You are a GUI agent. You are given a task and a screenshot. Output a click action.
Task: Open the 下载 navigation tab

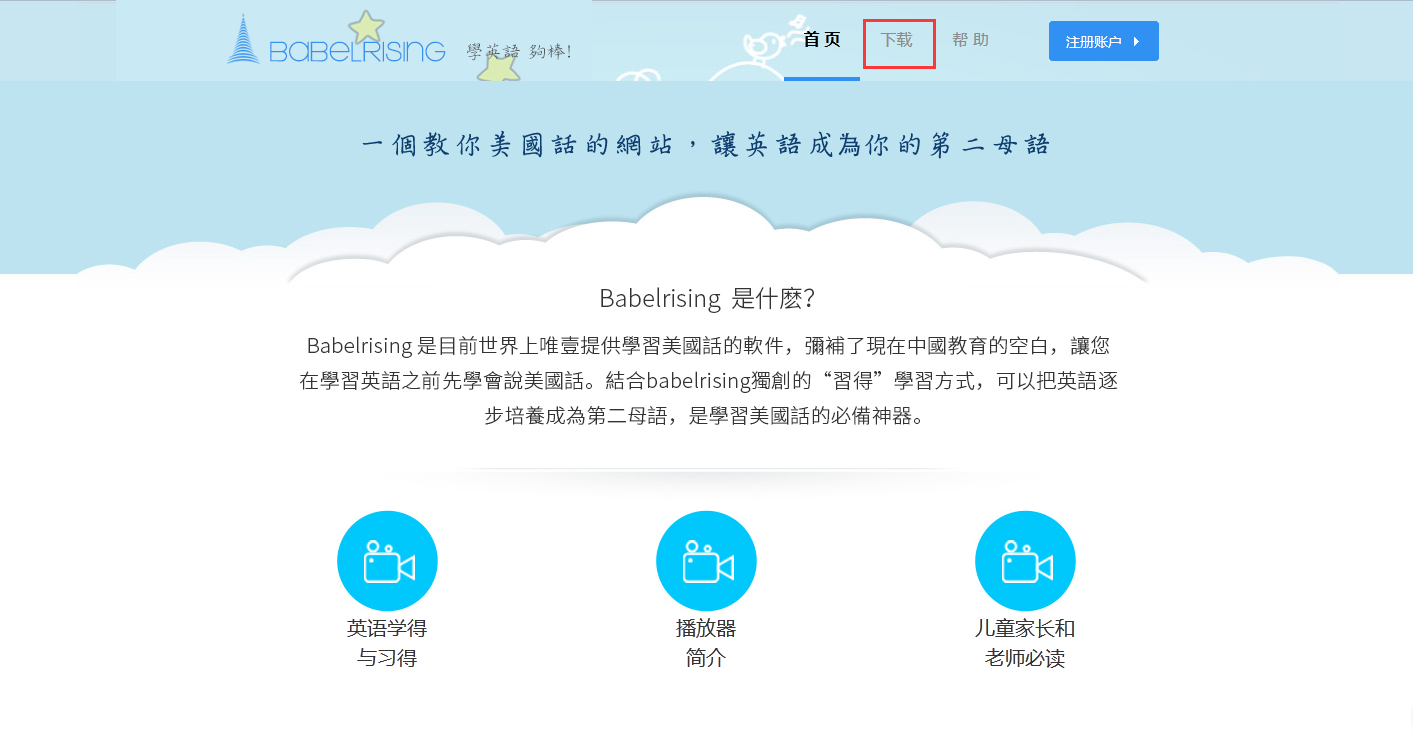coord(897,40)
